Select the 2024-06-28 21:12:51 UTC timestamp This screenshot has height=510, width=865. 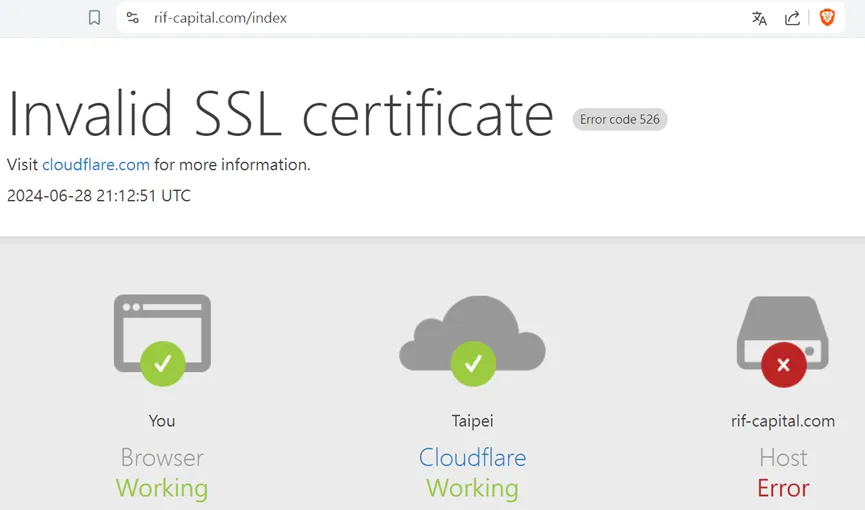tap(99, 195)
